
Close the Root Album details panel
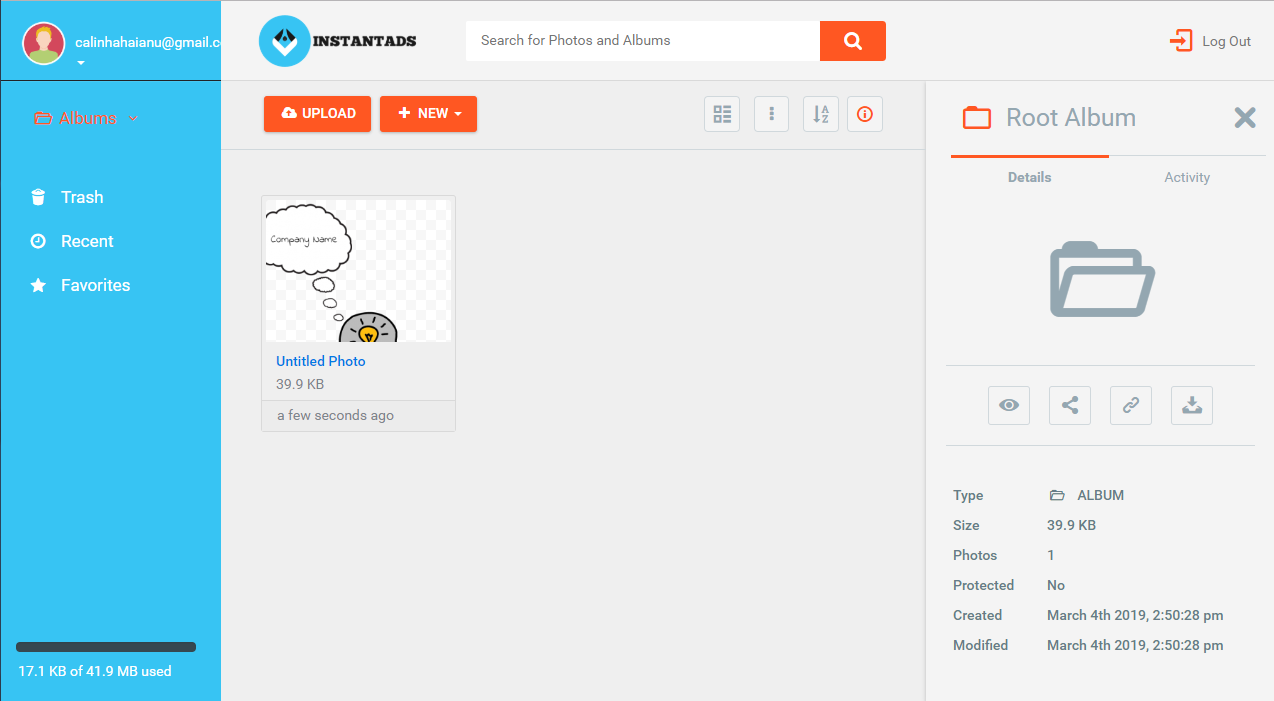1245,118
